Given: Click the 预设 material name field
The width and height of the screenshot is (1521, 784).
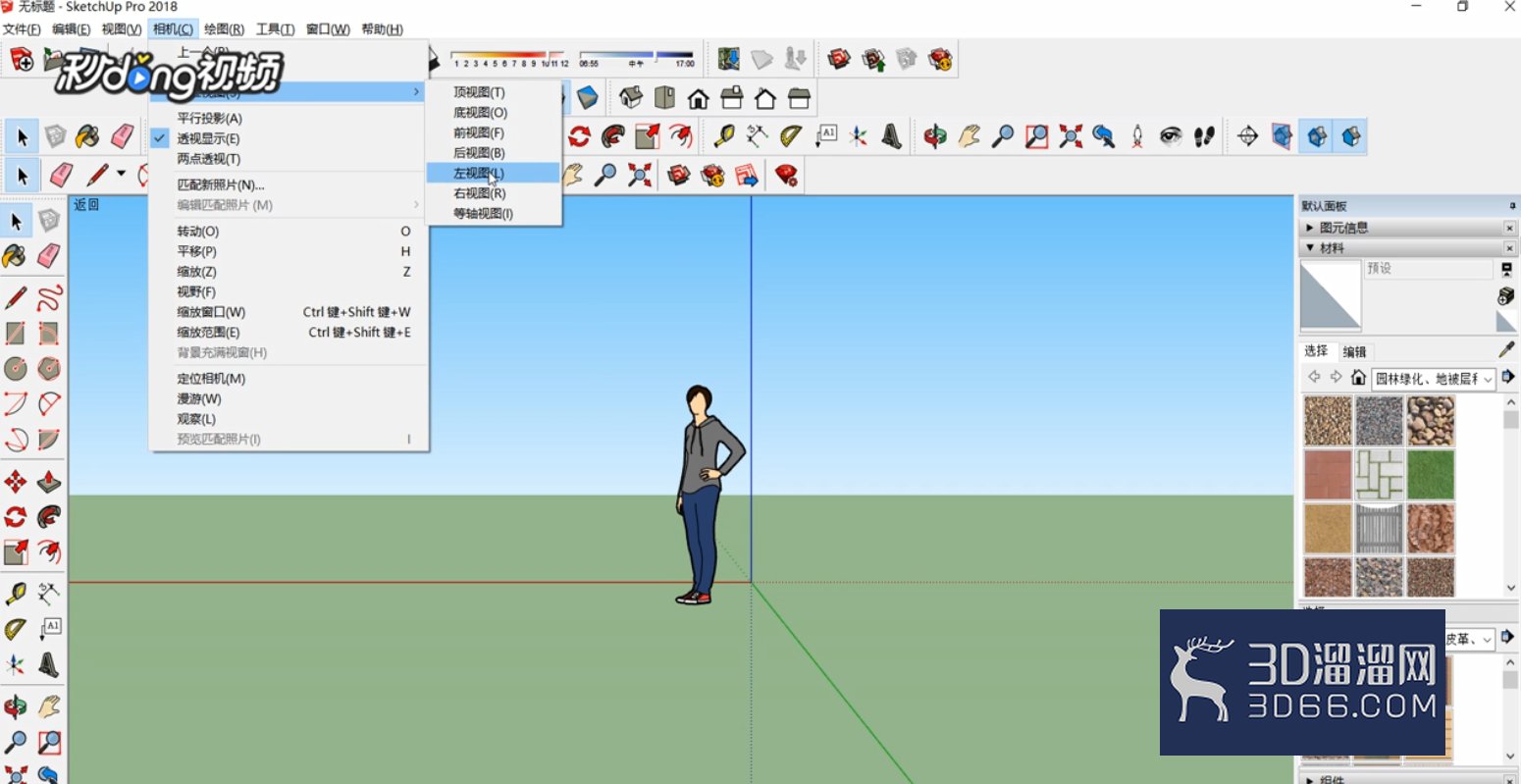Looking at the screenshot, I should [x=1428, y=268].
